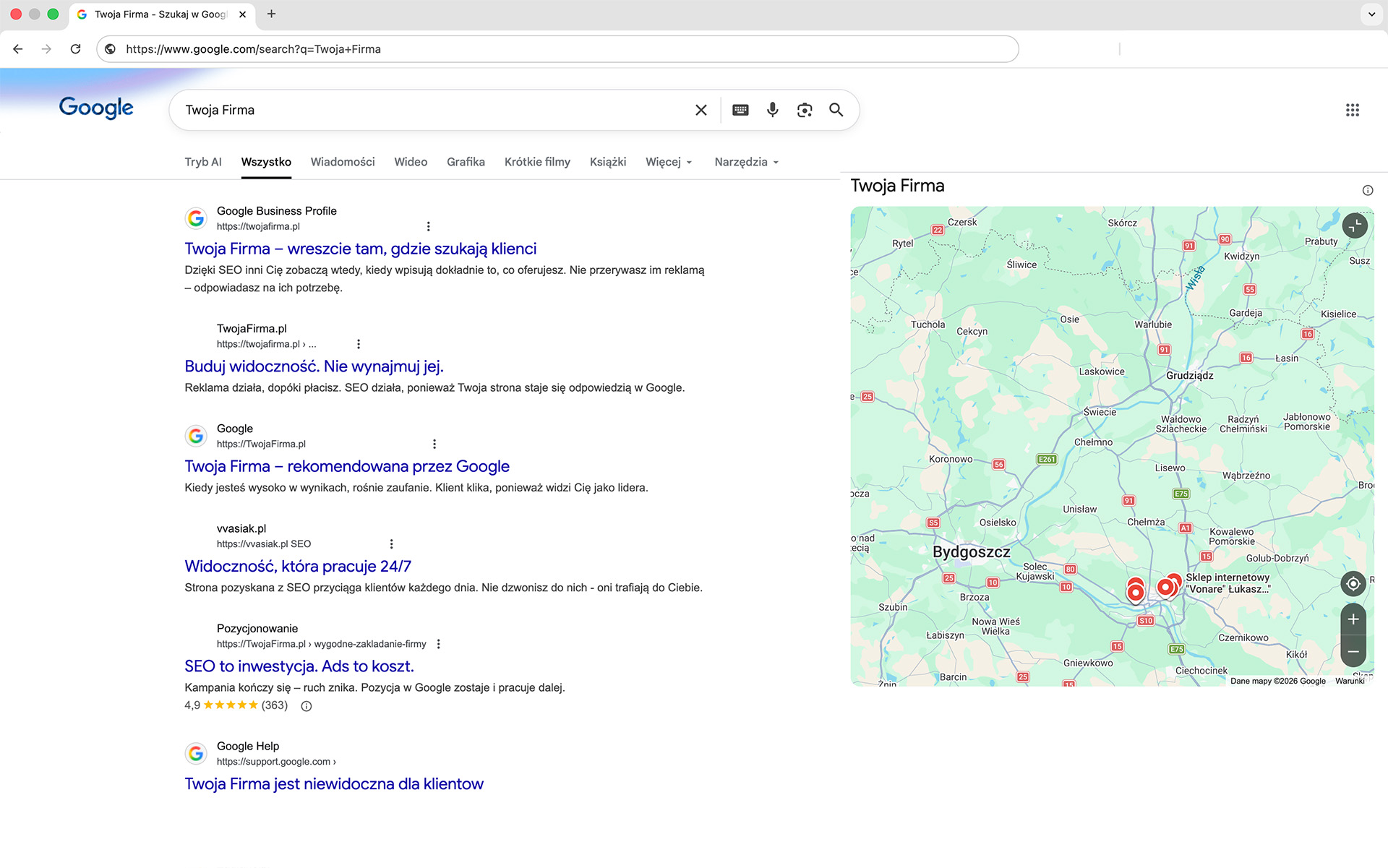Screen dimensions: 1388x868
Task: Open the three-dot menu next to Google Business Profile
Action: tap(429, 226)
